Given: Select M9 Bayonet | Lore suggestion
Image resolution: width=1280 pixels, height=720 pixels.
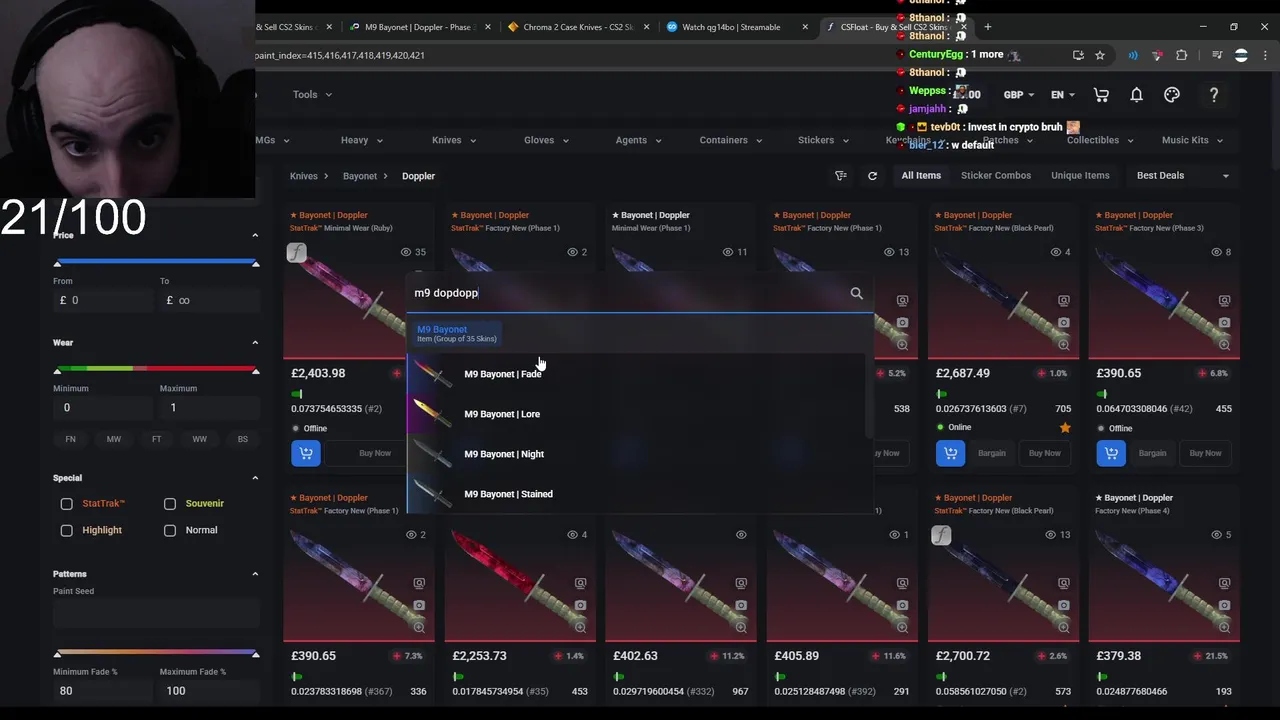Looking at the screenshot, I should click(x=636, y=414).
